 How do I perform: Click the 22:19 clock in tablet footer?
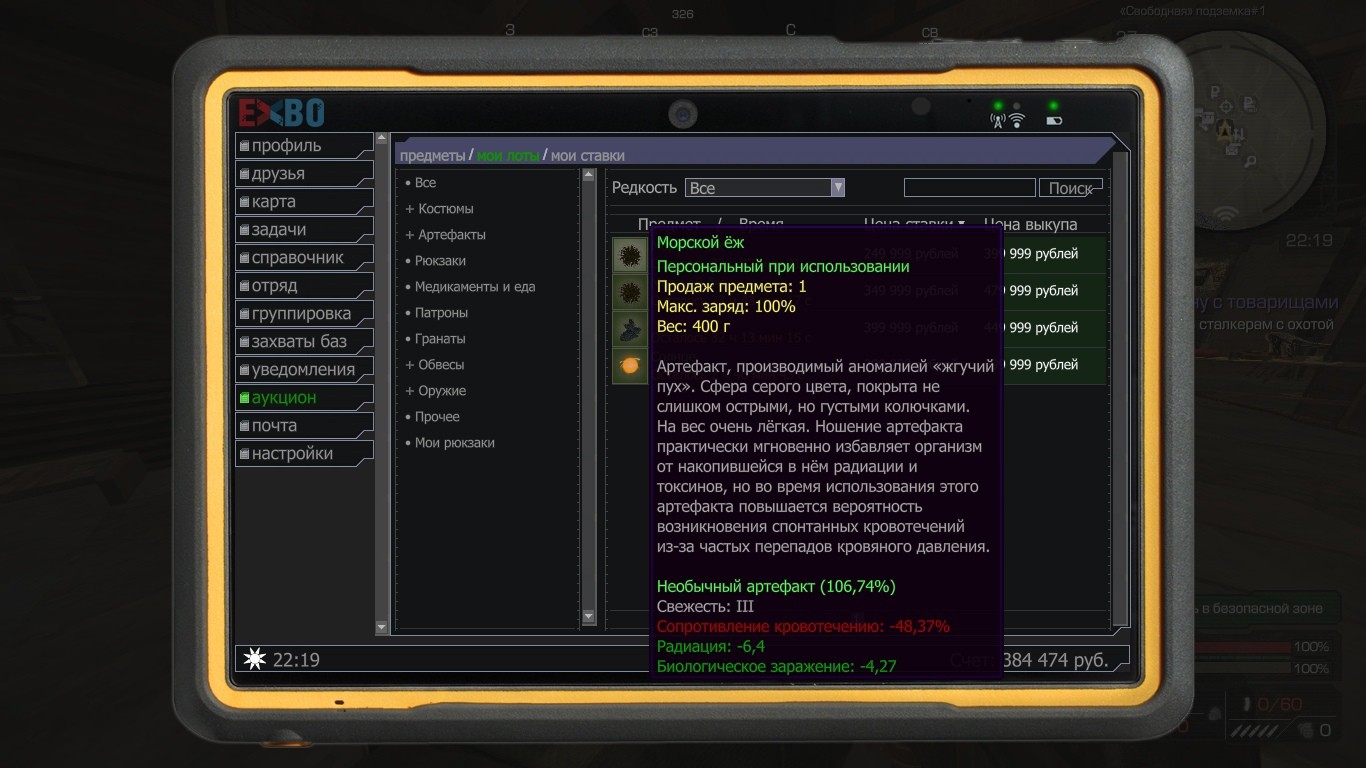[x=296, y=660]
